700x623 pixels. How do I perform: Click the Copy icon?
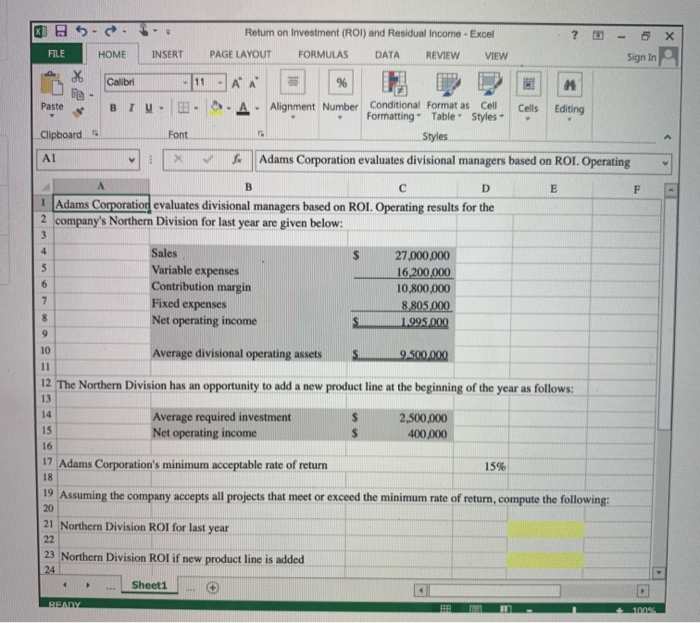[78, 94]
